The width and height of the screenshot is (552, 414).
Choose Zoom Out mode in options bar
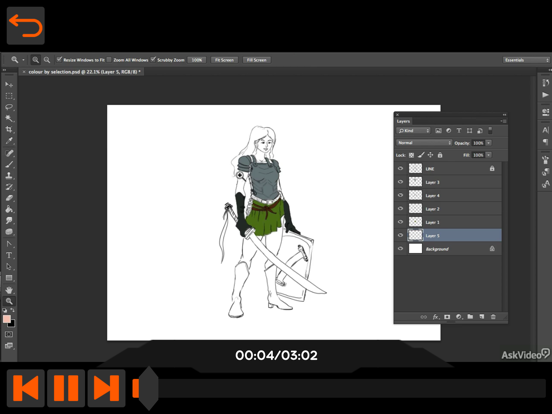[47, 60]
